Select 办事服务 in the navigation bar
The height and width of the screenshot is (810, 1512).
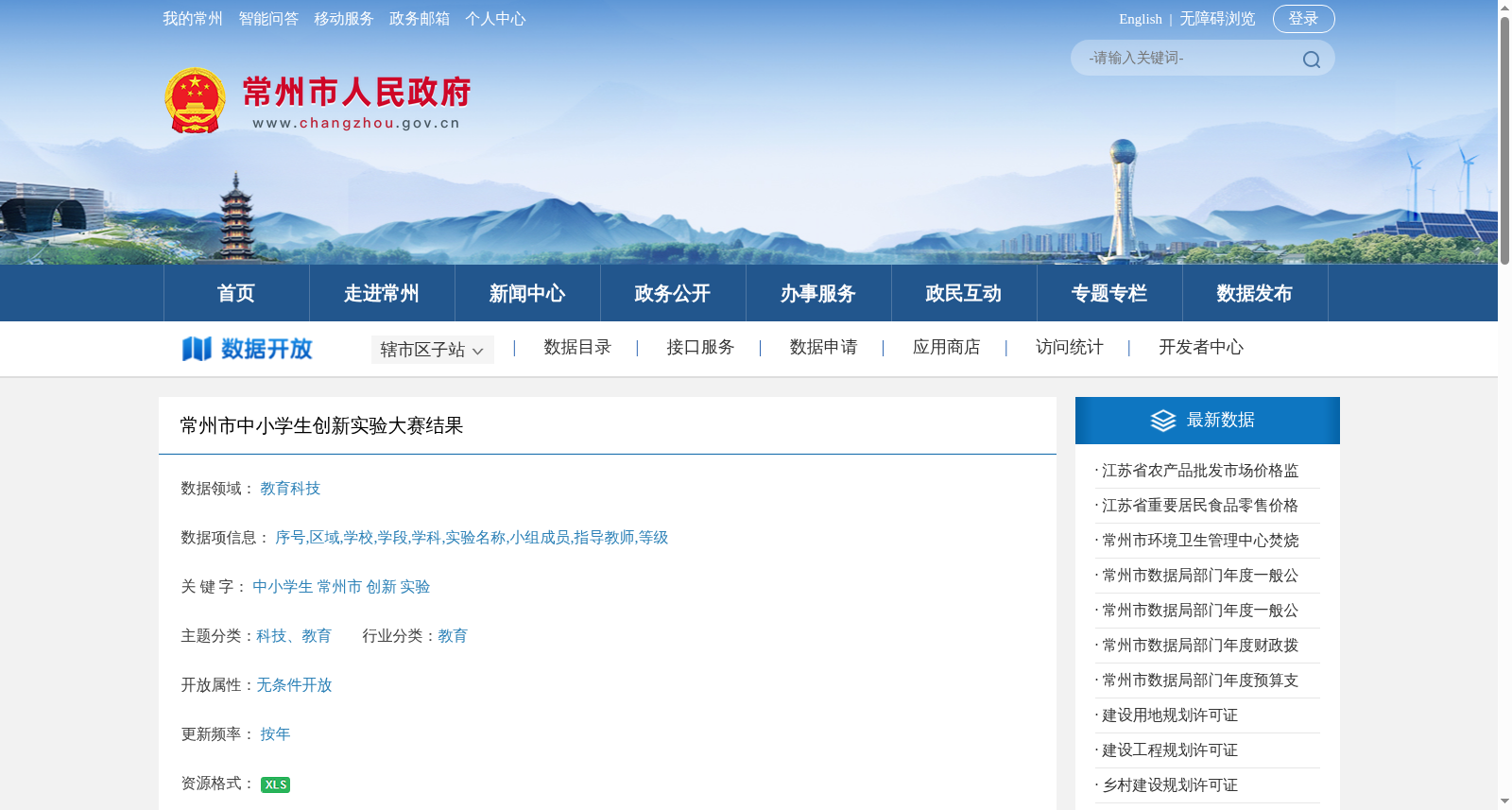pyautogui.click(x=818, y=293)
